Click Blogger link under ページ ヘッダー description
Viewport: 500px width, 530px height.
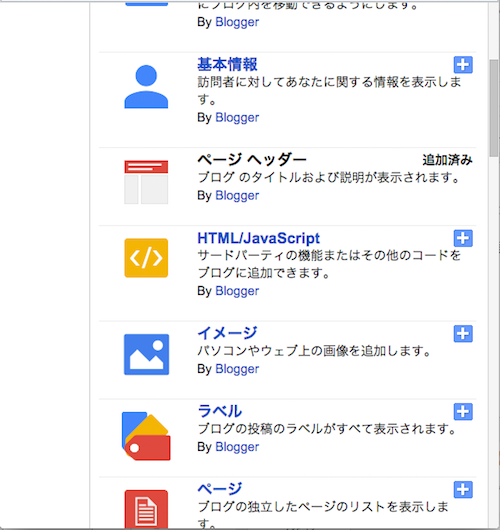click(237, 195)
